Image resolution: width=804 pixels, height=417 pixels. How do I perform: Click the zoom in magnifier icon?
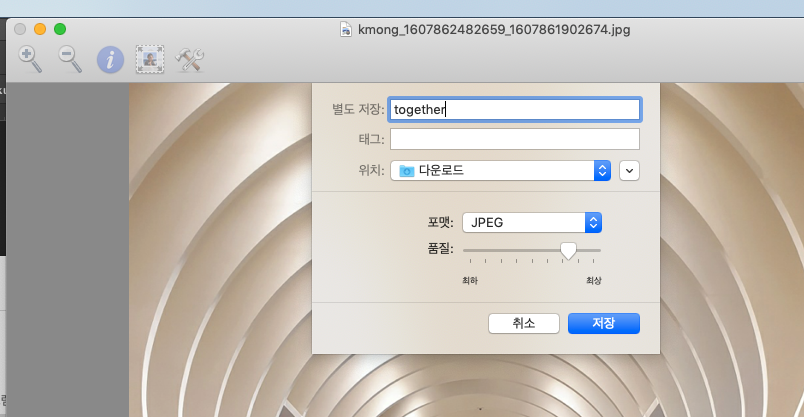30,59
